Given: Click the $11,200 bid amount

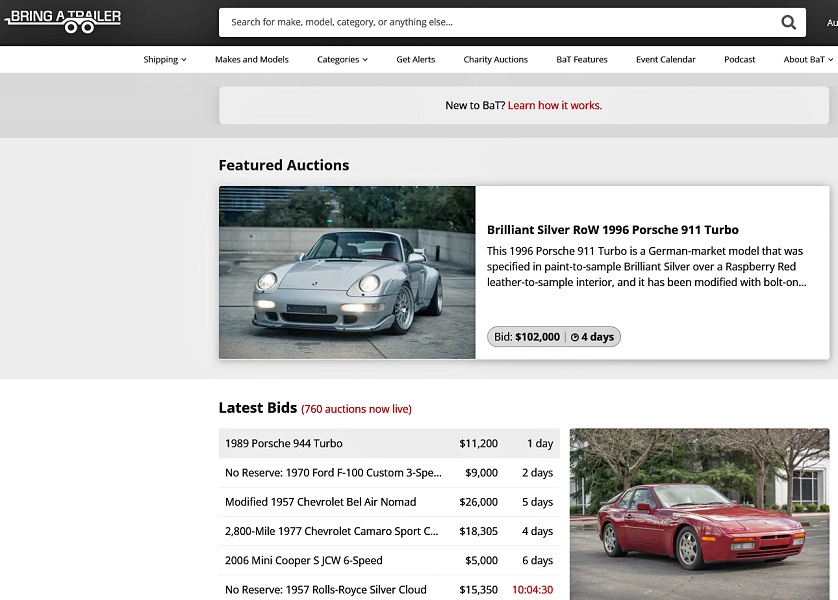Looking at the screenshot, I should tap(478, 443).
